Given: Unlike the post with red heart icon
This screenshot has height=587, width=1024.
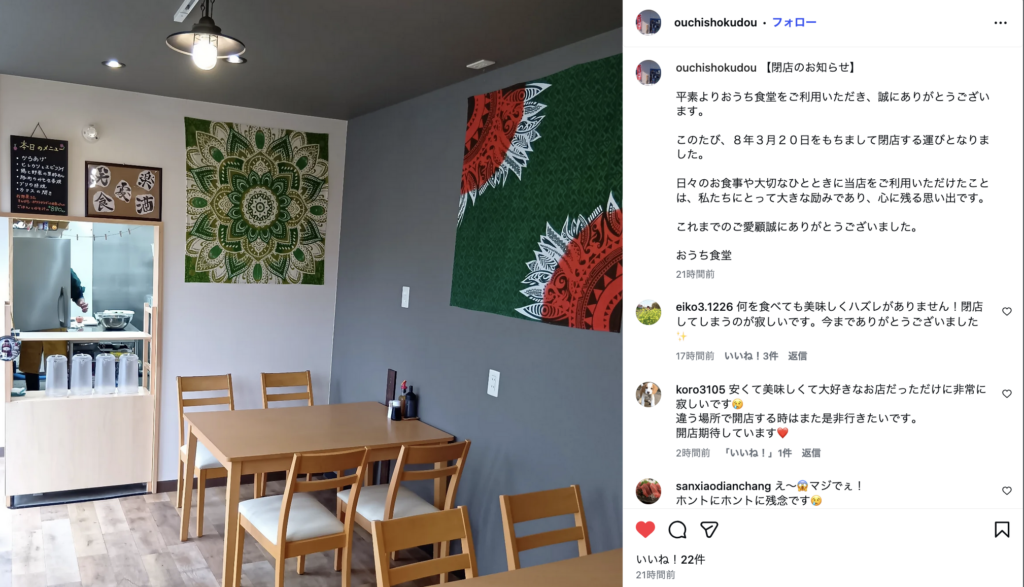Looking at the screenshot, I should (x=645, y=529).
